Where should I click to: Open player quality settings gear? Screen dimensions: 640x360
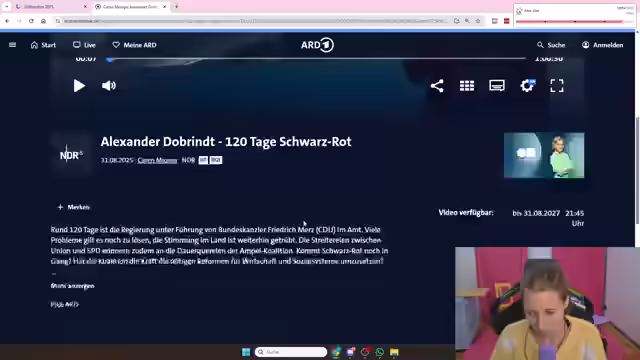pyautogui.click(x=527, y=86)
